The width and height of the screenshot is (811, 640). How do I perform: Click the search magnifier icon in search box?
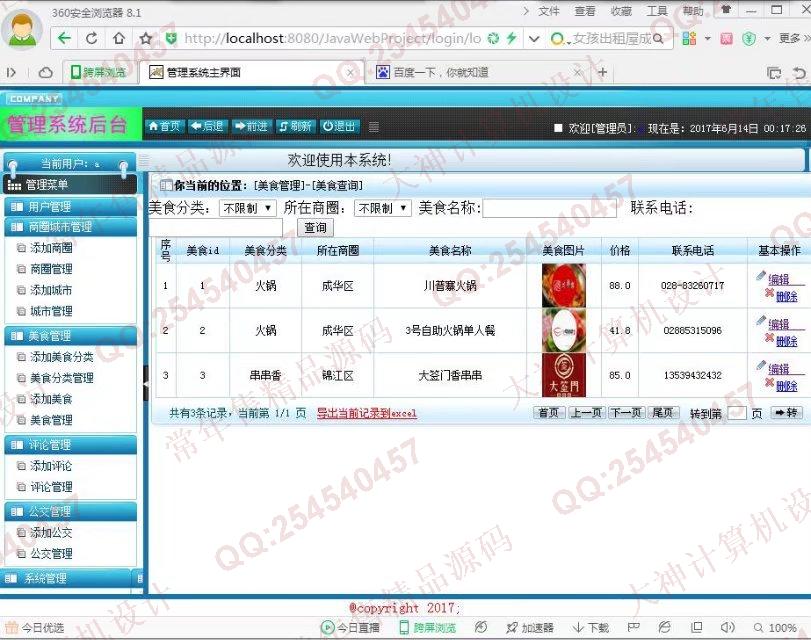[x=658, y=38]
